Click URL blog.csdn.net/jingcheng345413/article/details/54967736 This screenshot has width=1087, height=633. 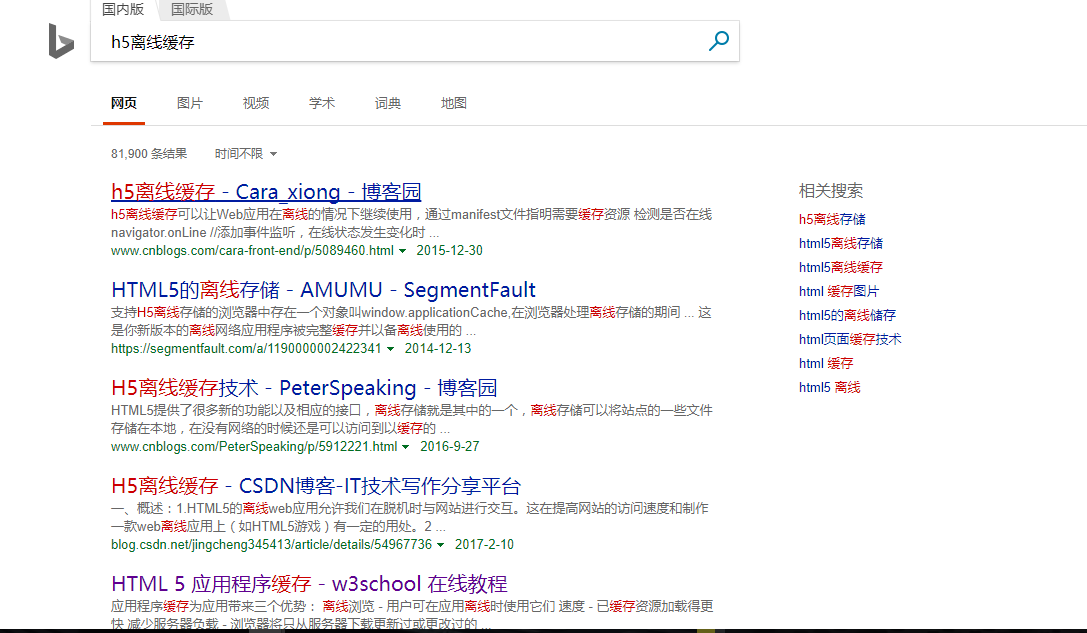[271, 544]
